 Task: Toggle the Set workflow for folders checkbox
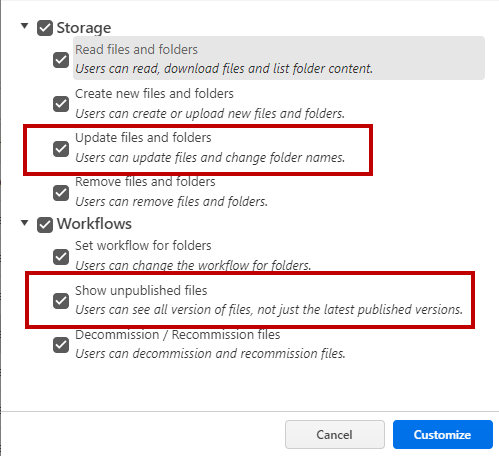[61, 257]
